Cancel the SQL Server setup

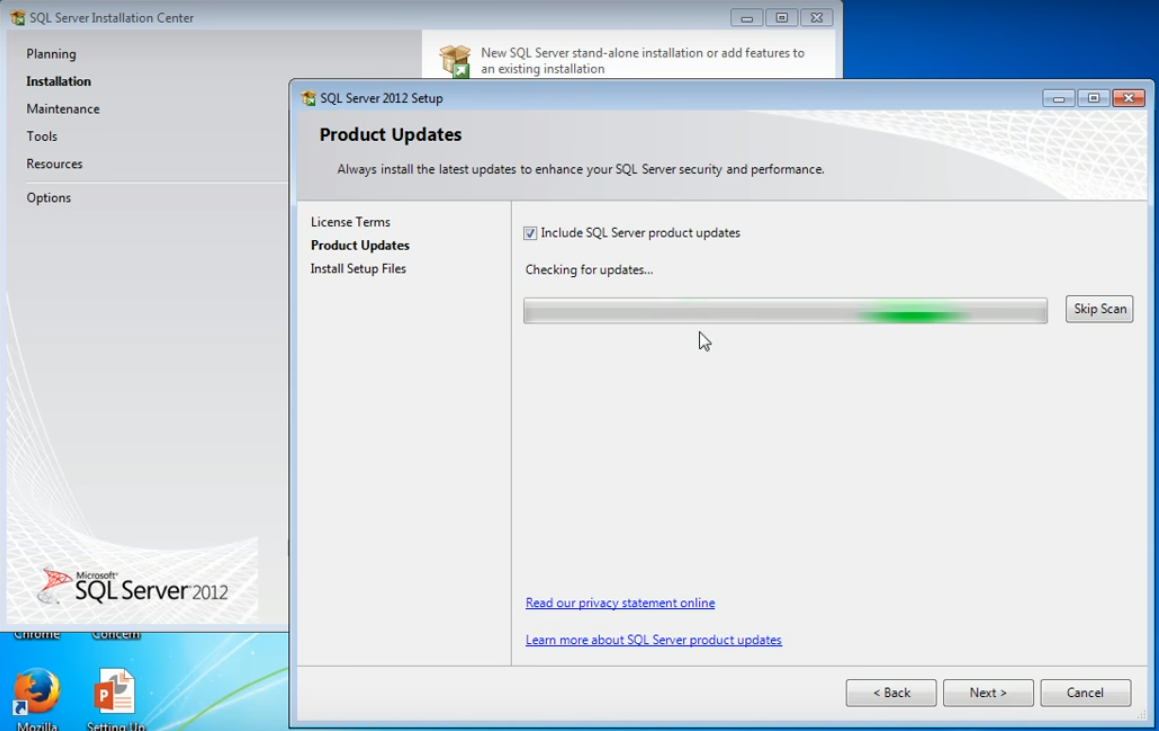(x=1085, y=693)
